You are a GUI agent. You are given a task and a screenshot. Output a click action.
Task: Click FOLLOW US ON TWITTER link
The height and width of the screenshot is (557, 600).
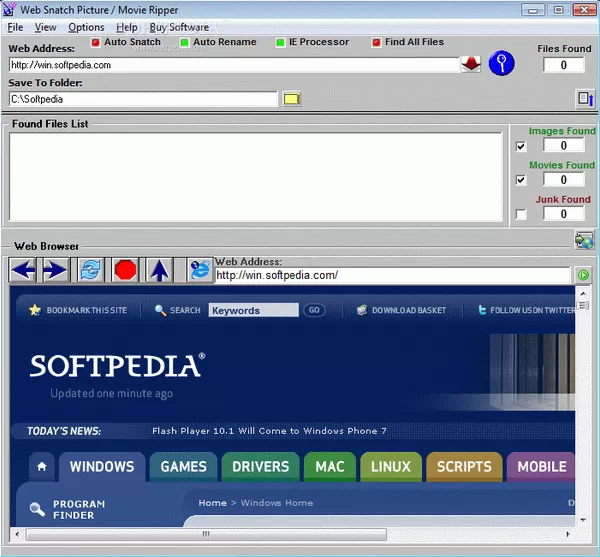[x=532, y=310]
